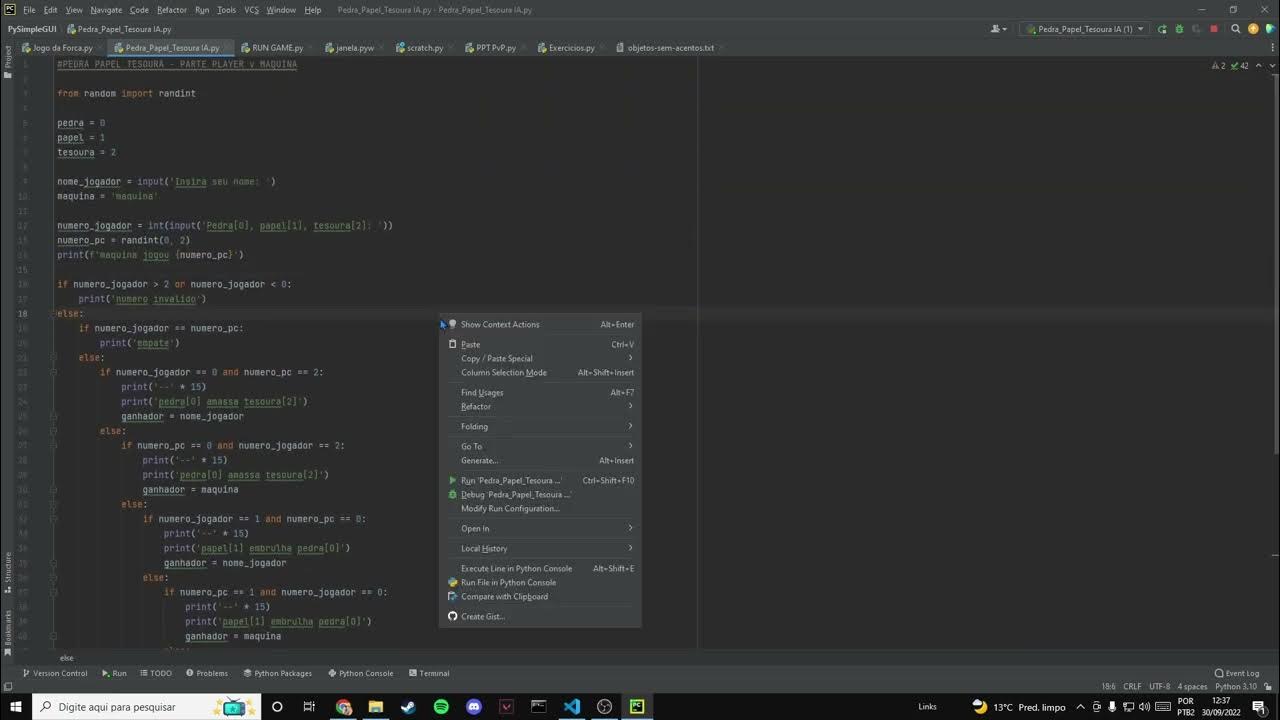Open the TODO tool window
Image resolution: width=1280 pixels, height=720 pixels.
click(x=155, y=673)
